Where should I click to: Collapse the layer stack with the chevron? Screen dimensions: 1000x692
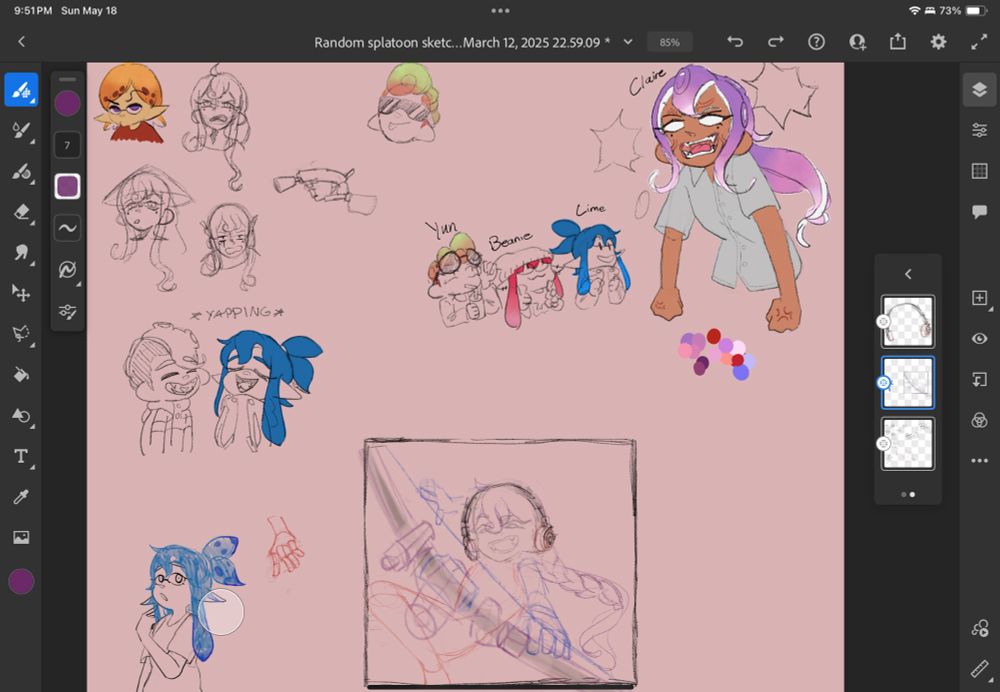(x=908, y=274)
